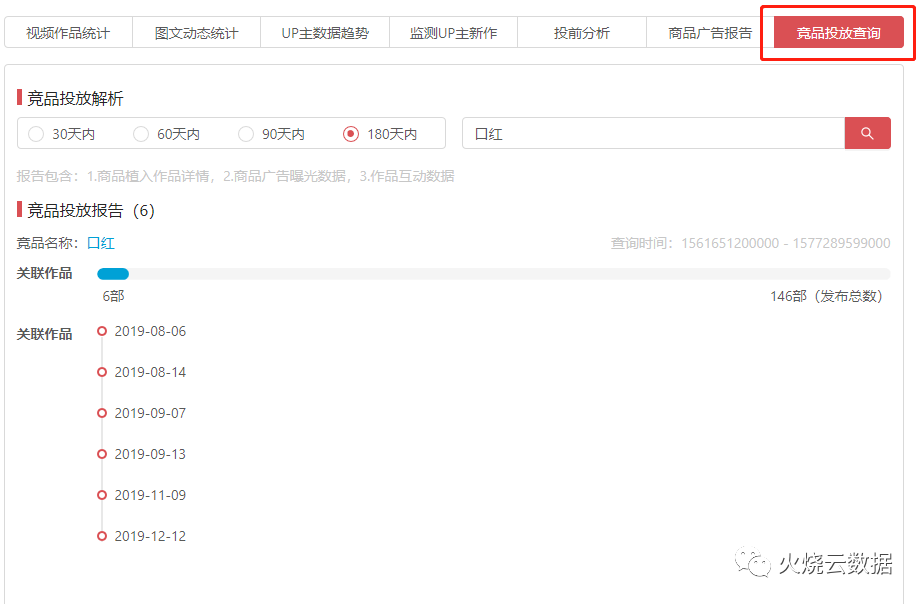Select the 2019-09-07 timeline marker
Viewport: 922px width, 604px height.
pos(102,413)
